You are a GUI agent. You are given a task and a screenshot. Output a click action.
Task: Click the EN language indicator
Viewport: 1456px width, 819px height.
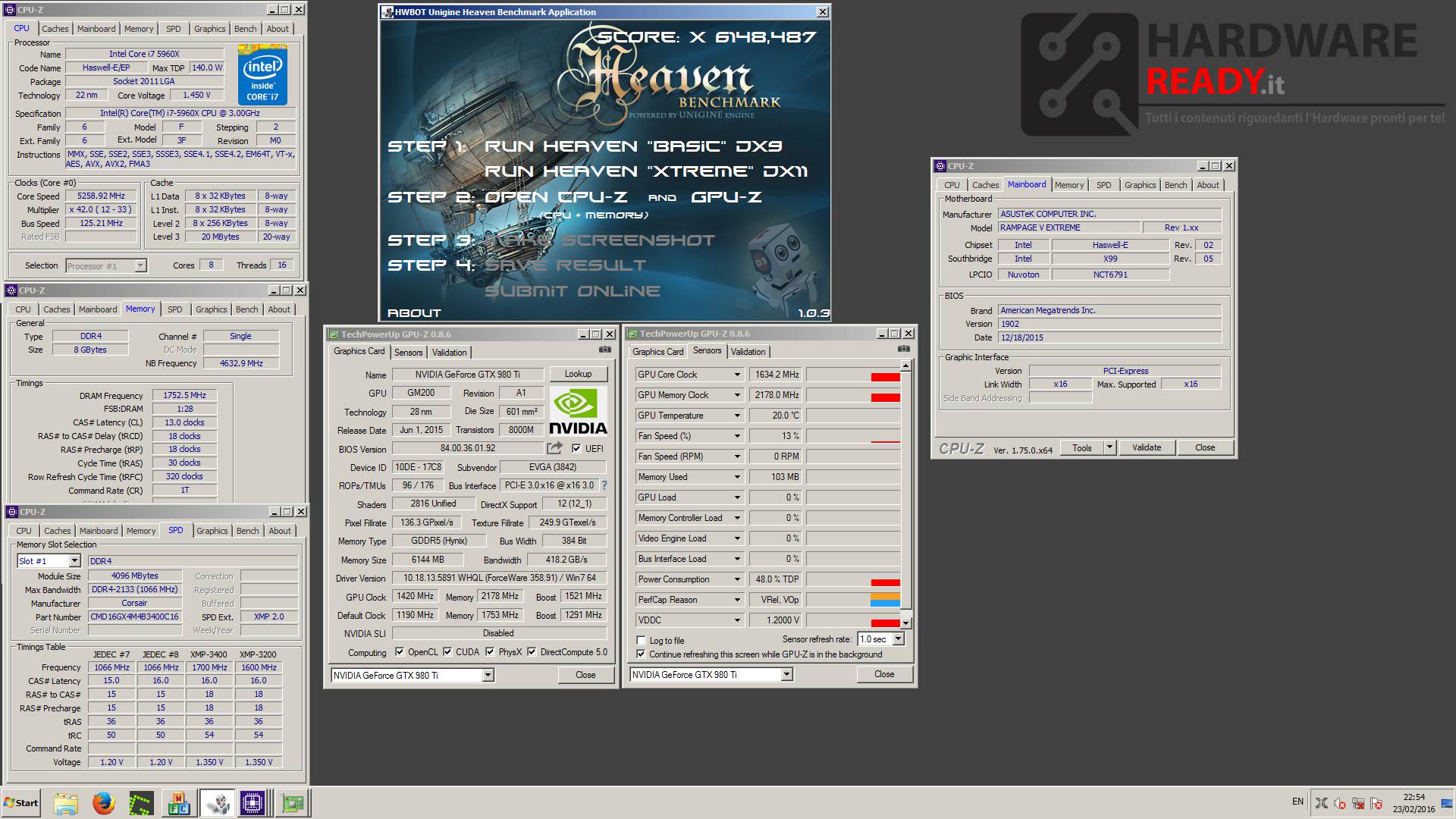(1298, 802)
